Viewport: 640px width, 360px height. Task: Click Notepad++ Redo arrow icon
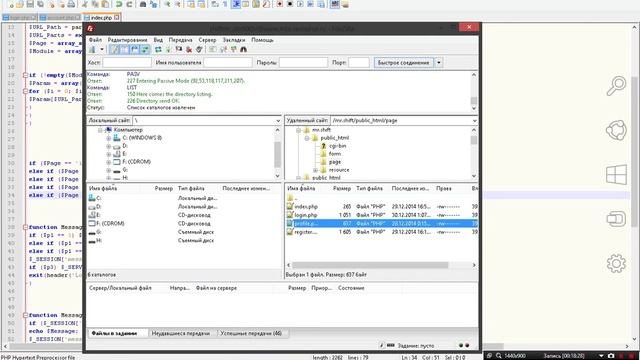(129, 4)
